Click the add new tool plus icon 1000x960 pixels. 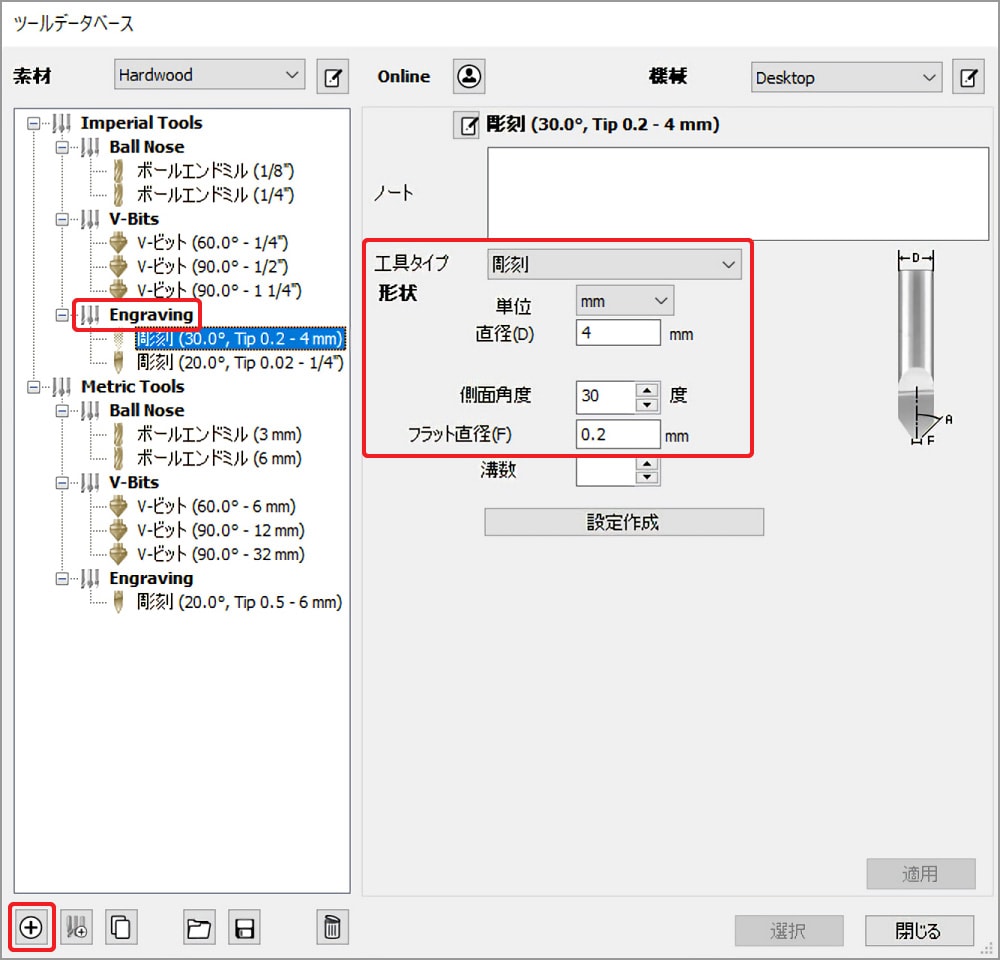(x=31, y=927)
